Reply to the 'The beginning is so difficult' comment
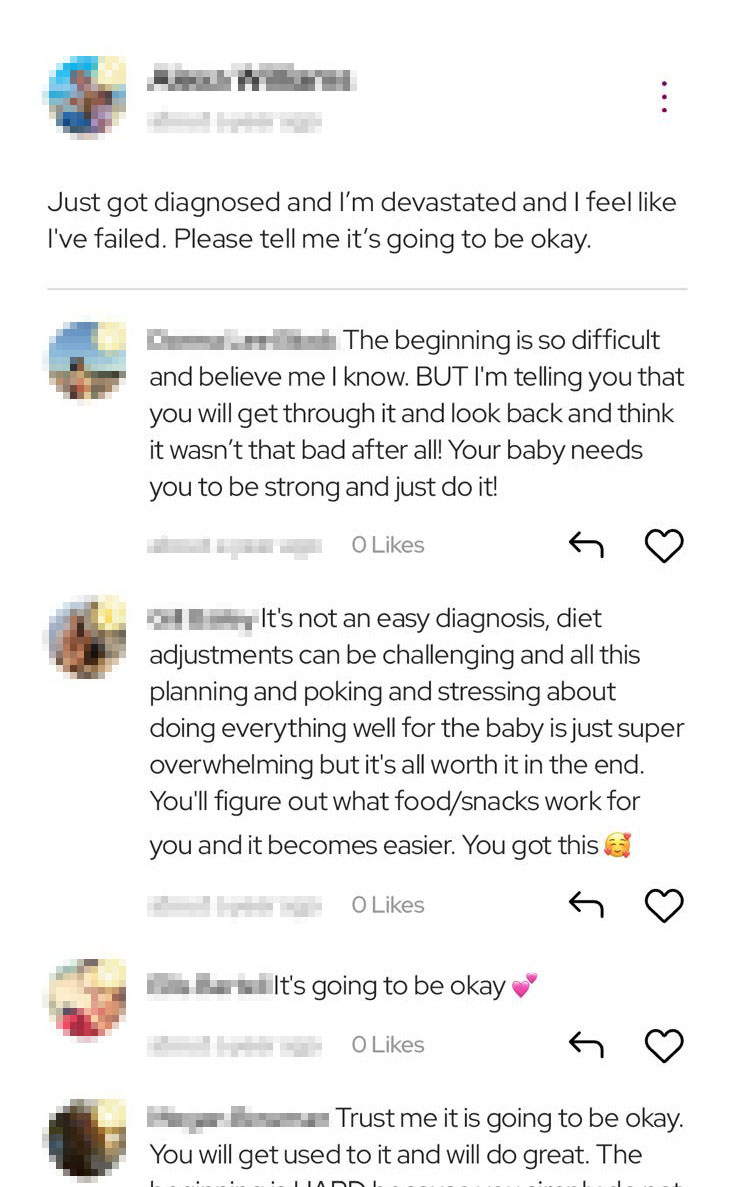This screenshot has width=735, height=1187. click(x=586, y=545)
